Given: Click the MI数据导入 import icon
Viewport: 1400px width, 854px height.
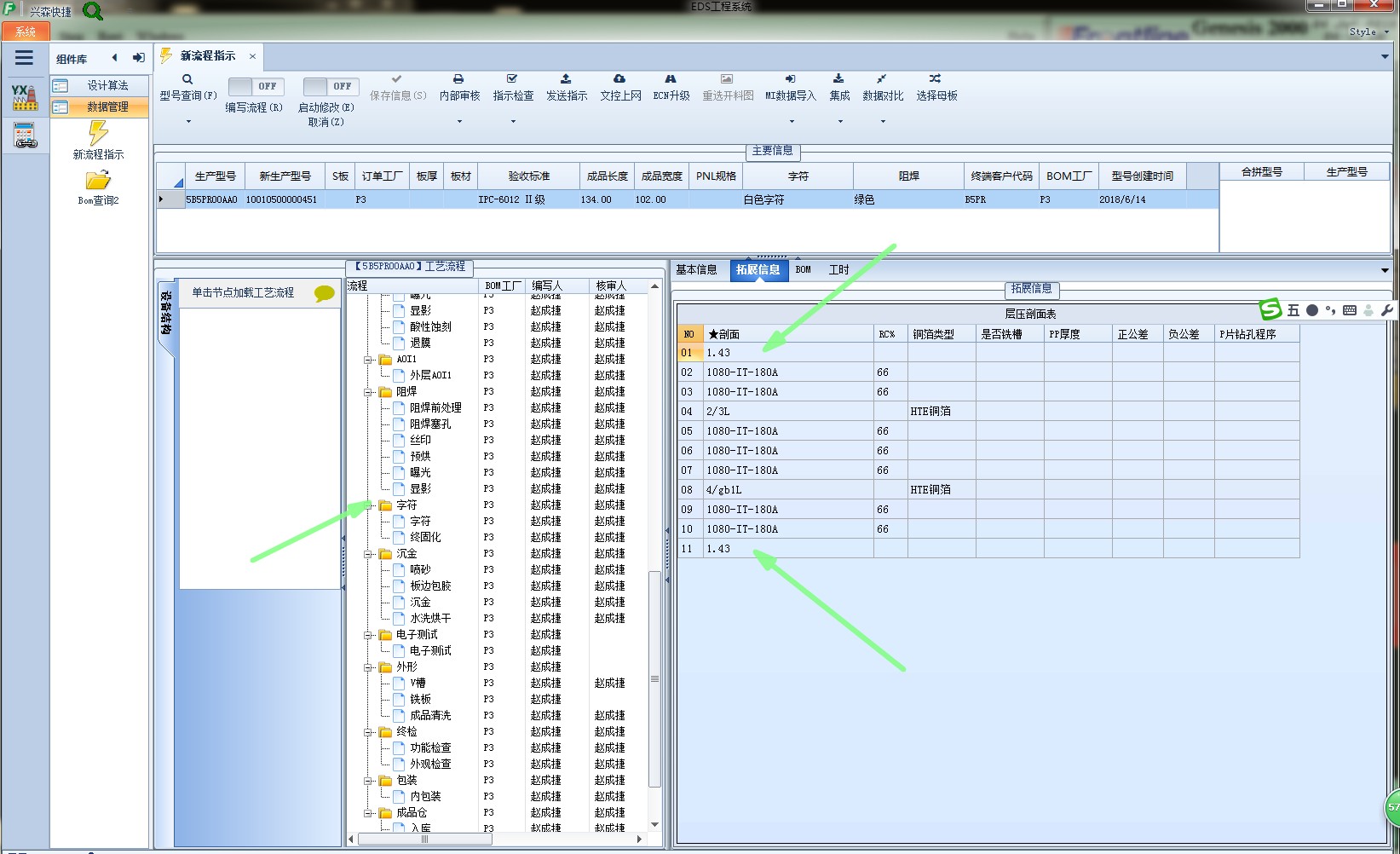Looking at the screenshot, I should pyautogui.click(x=790, y=79).
